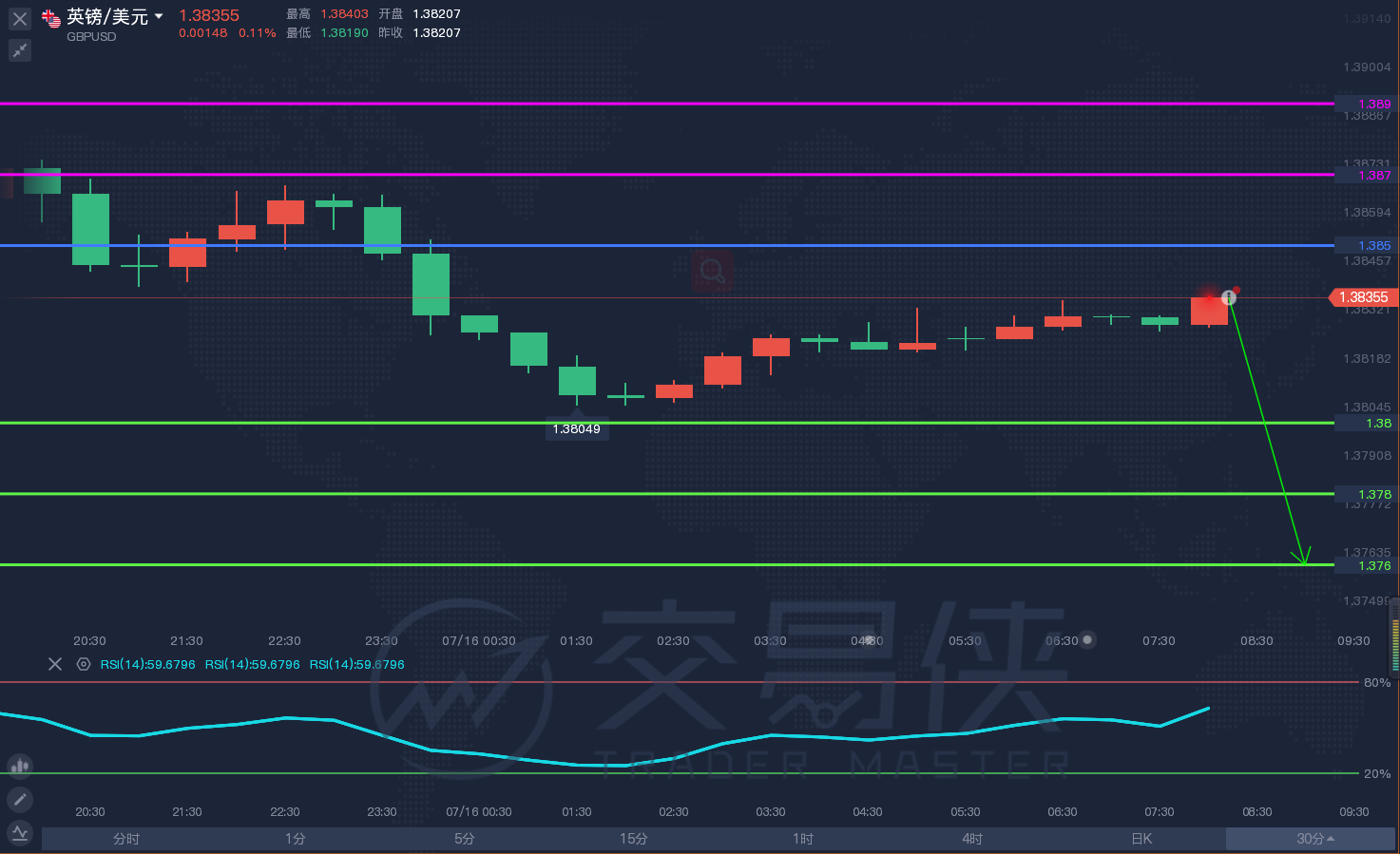This screenshot has height=854, width=1400.
Task: Open the indicators line-chart icon
Action: (20, 833)
